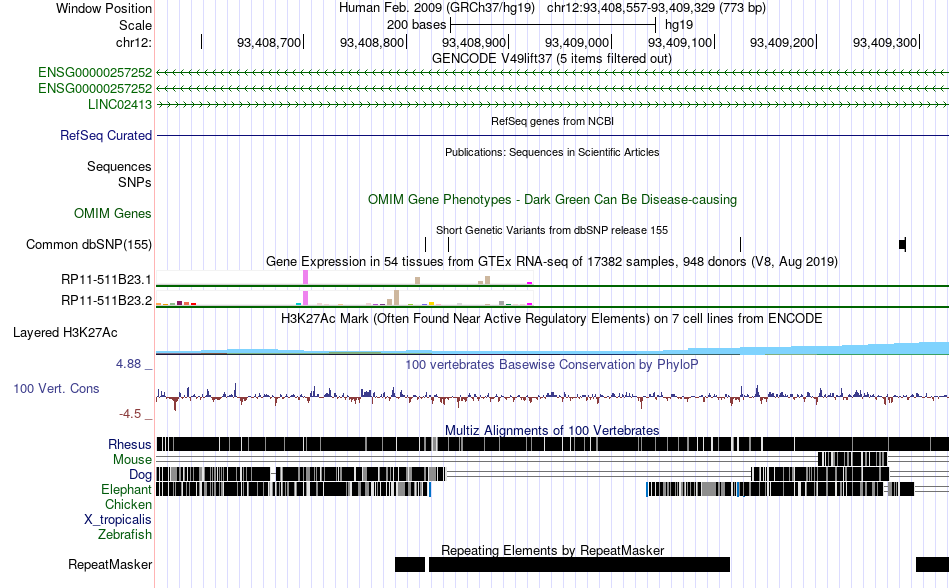
Task: Select the Rhesus alignment row label
Action: click(130, 444)
